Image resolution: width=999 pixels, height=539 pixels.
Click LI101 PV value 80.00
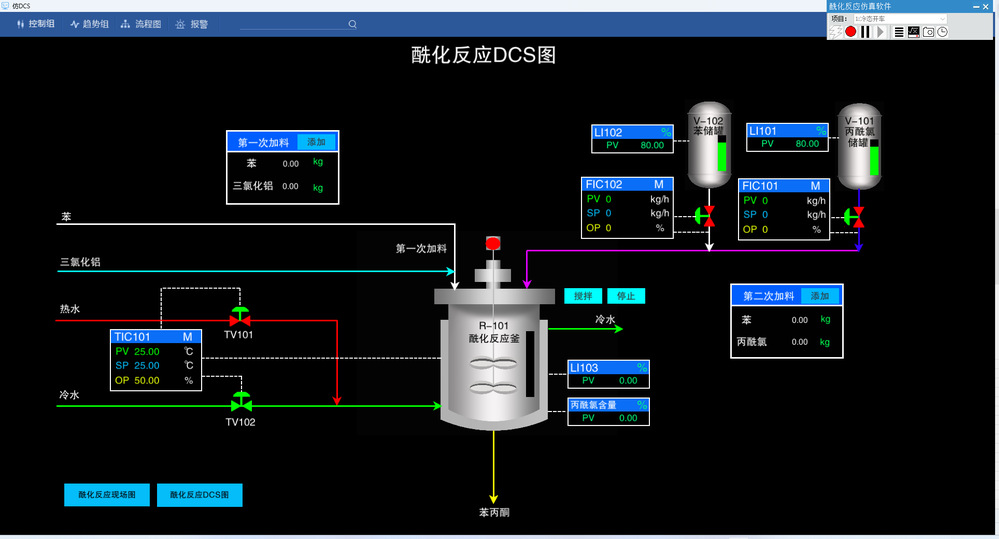click(807, 144)
